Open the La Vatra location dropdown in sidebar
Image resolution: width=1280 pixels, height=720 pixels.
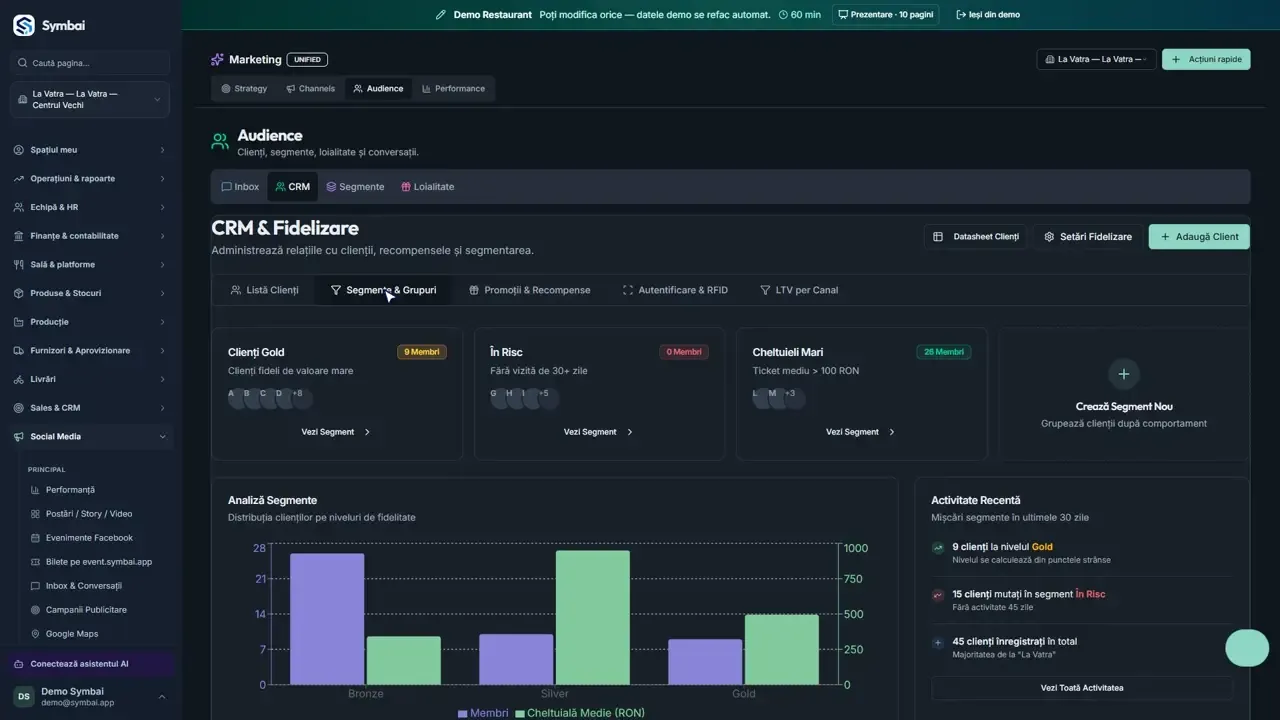click(x=90, y=100)
